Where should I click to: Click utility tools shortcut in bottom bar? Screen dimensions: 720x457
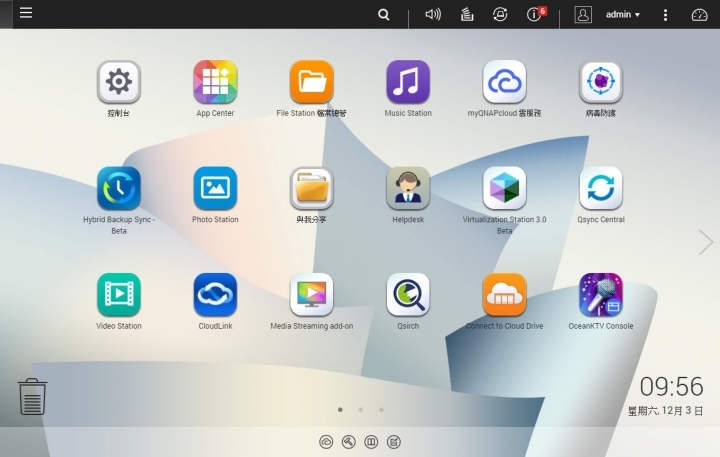click(349, 442)
